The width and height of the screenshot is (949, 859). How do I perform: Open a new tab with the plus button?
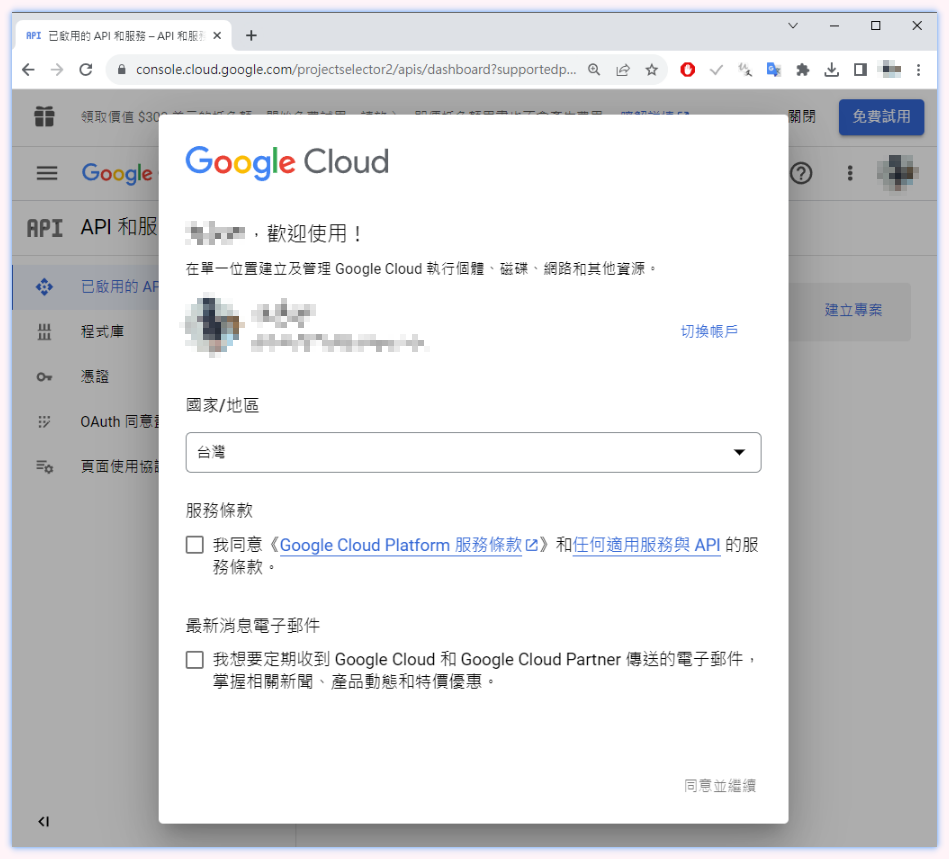251,36
